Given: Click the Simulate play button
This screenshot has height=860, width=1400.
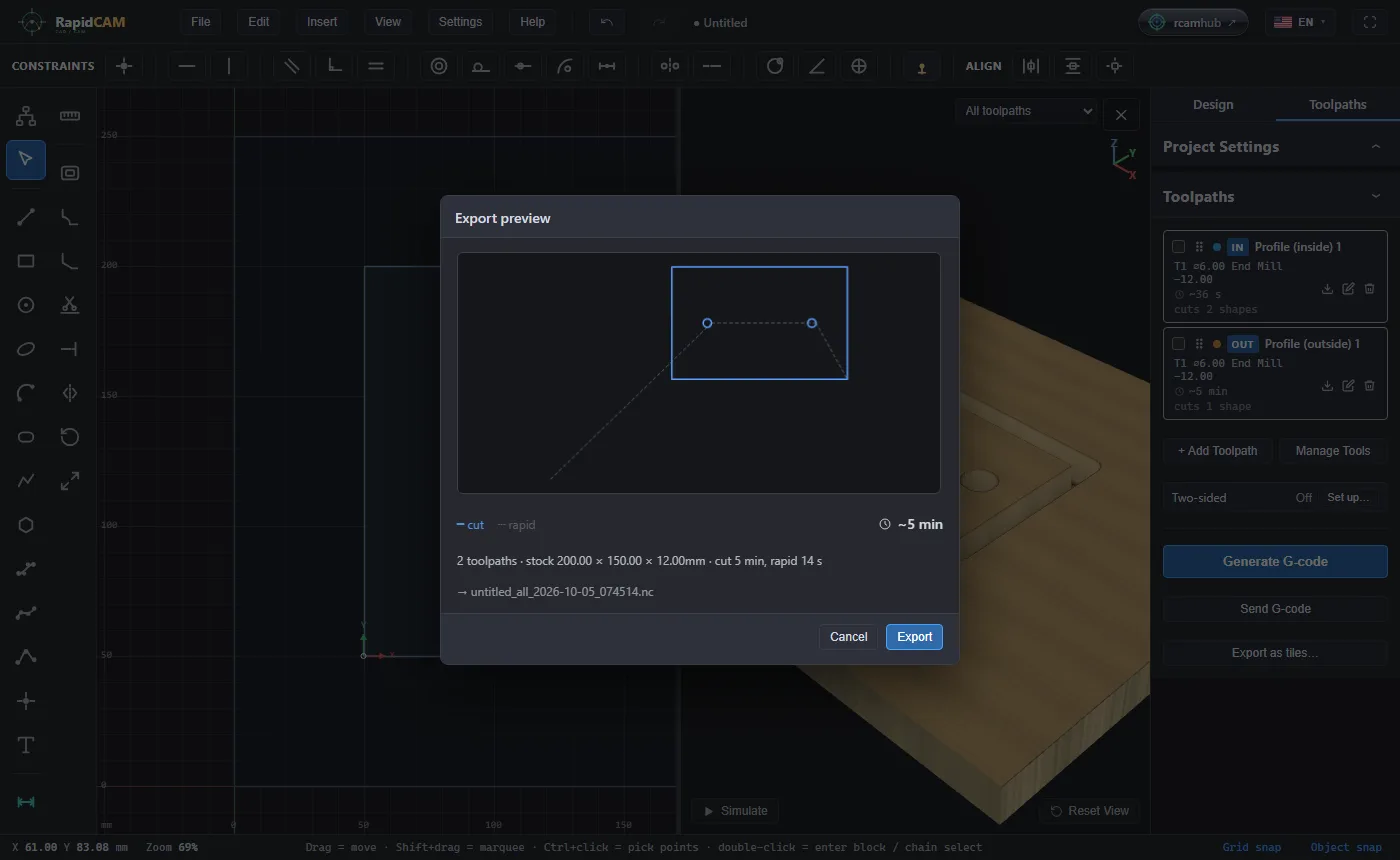Looking at the screenshot, I should pos(735,811).
